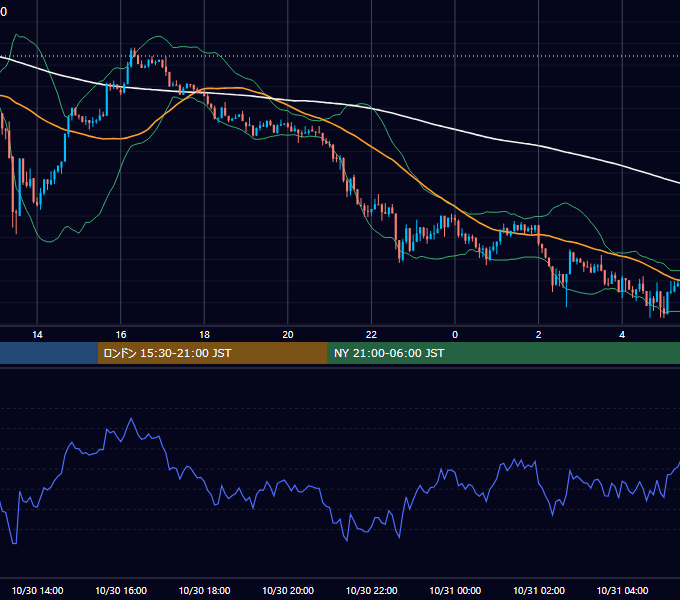Click the 10/30 20:00 date label

click(288, 590)
